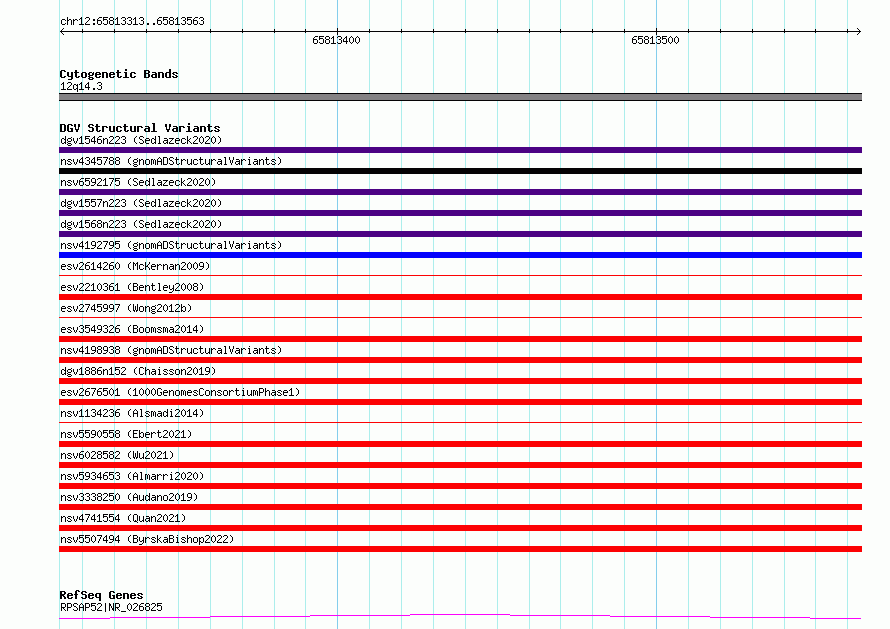Click the RefSeq Genes track title

point(101,595)
